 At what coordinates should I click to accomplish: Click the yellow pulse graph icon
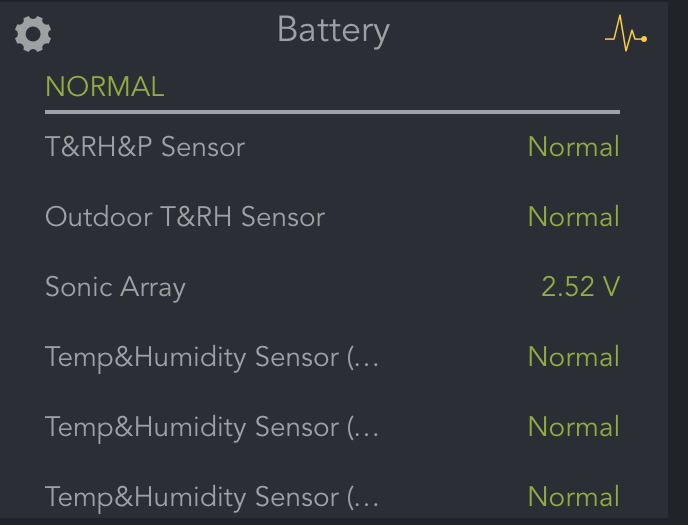point(626,36)
